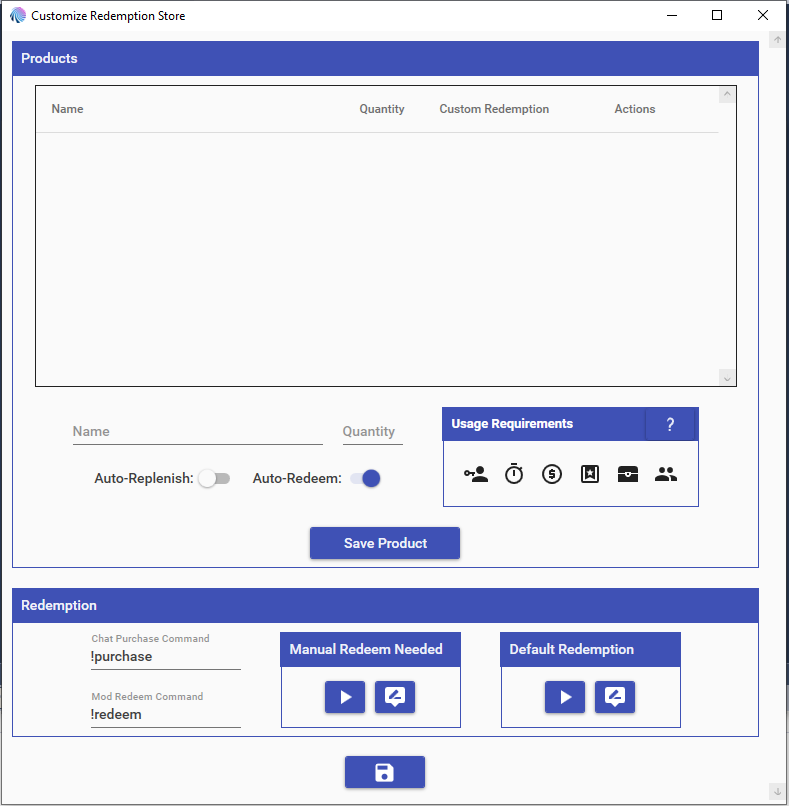Test play the Manual Redeem Needed command
Screen dimensions: 789x806
tap(345, 697)
